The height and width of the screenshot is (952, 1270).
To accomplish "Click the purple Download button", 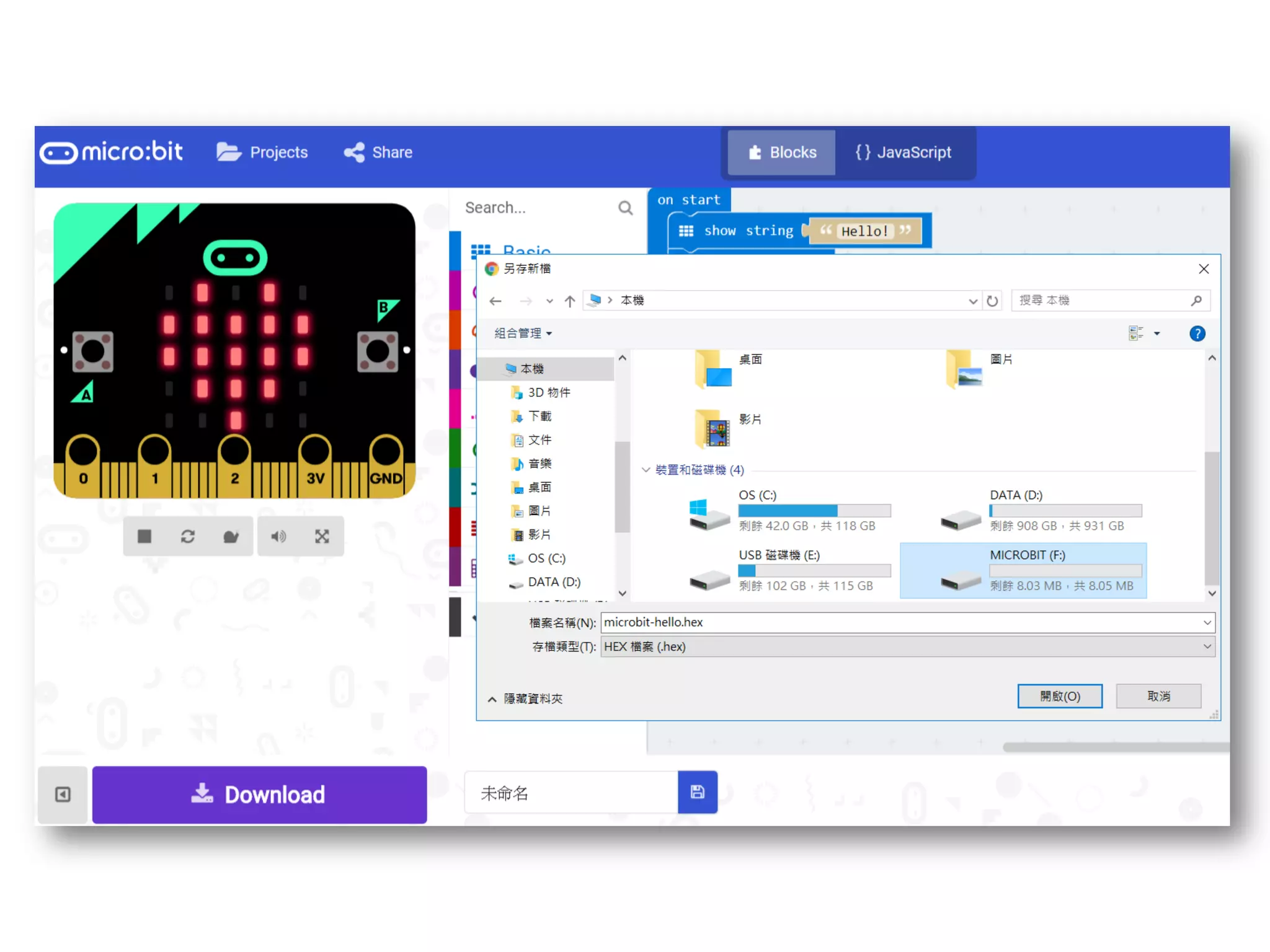I will pyautogui.click(x=259, y=795).
